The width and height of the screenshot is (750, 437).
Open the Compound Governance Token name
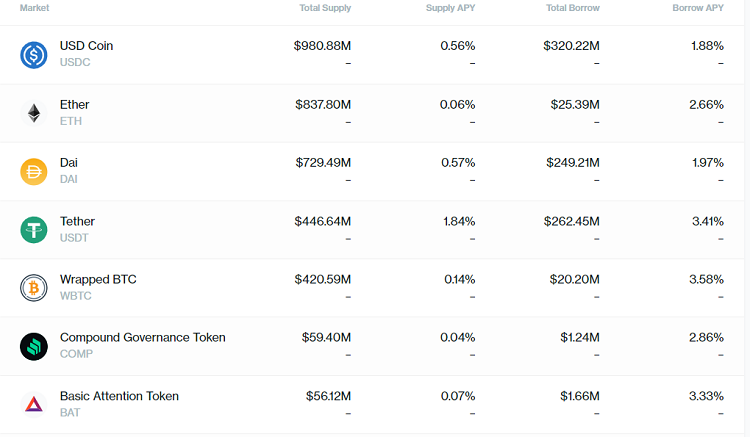pos(143,337)
